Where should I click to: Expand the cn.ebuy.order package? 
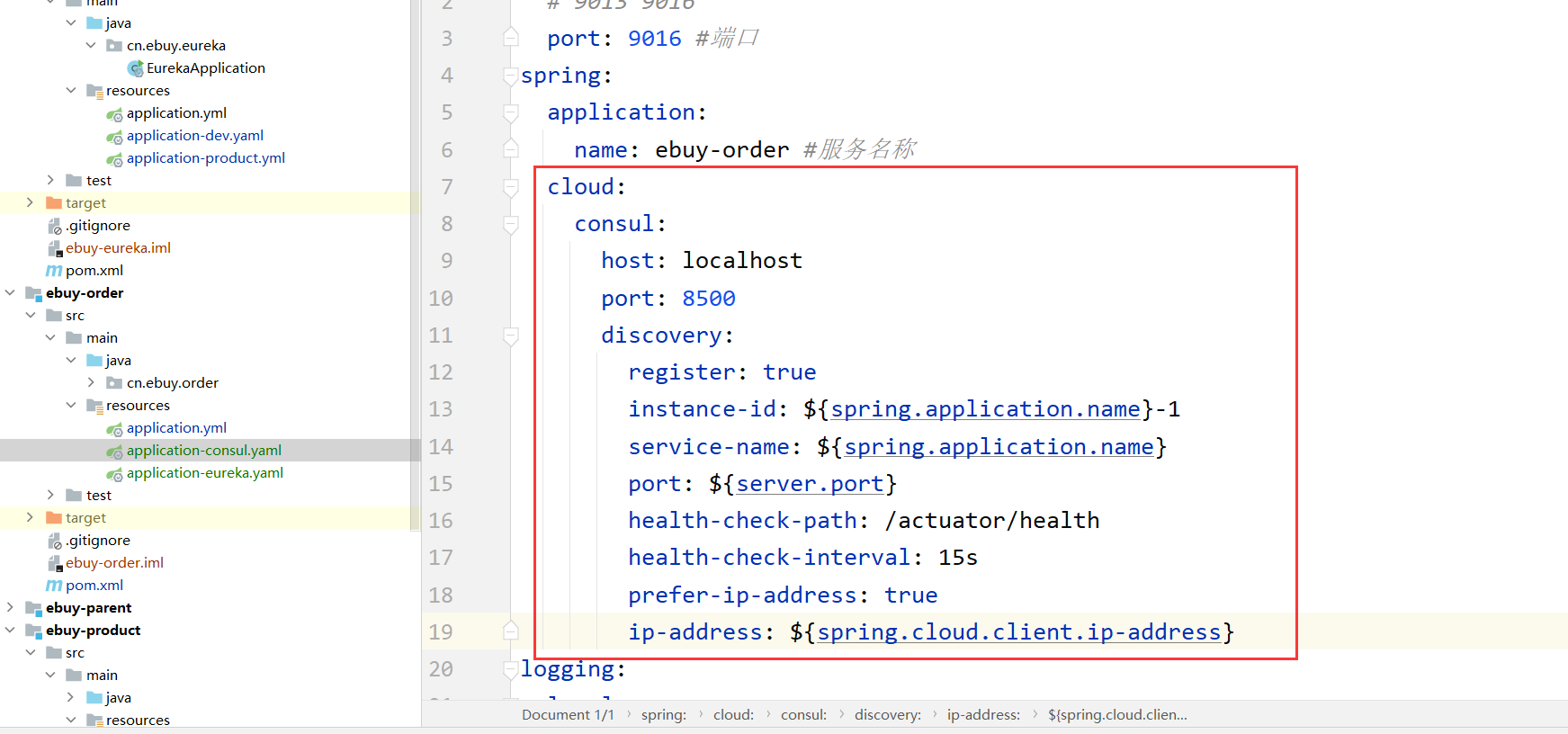point(92,383)
